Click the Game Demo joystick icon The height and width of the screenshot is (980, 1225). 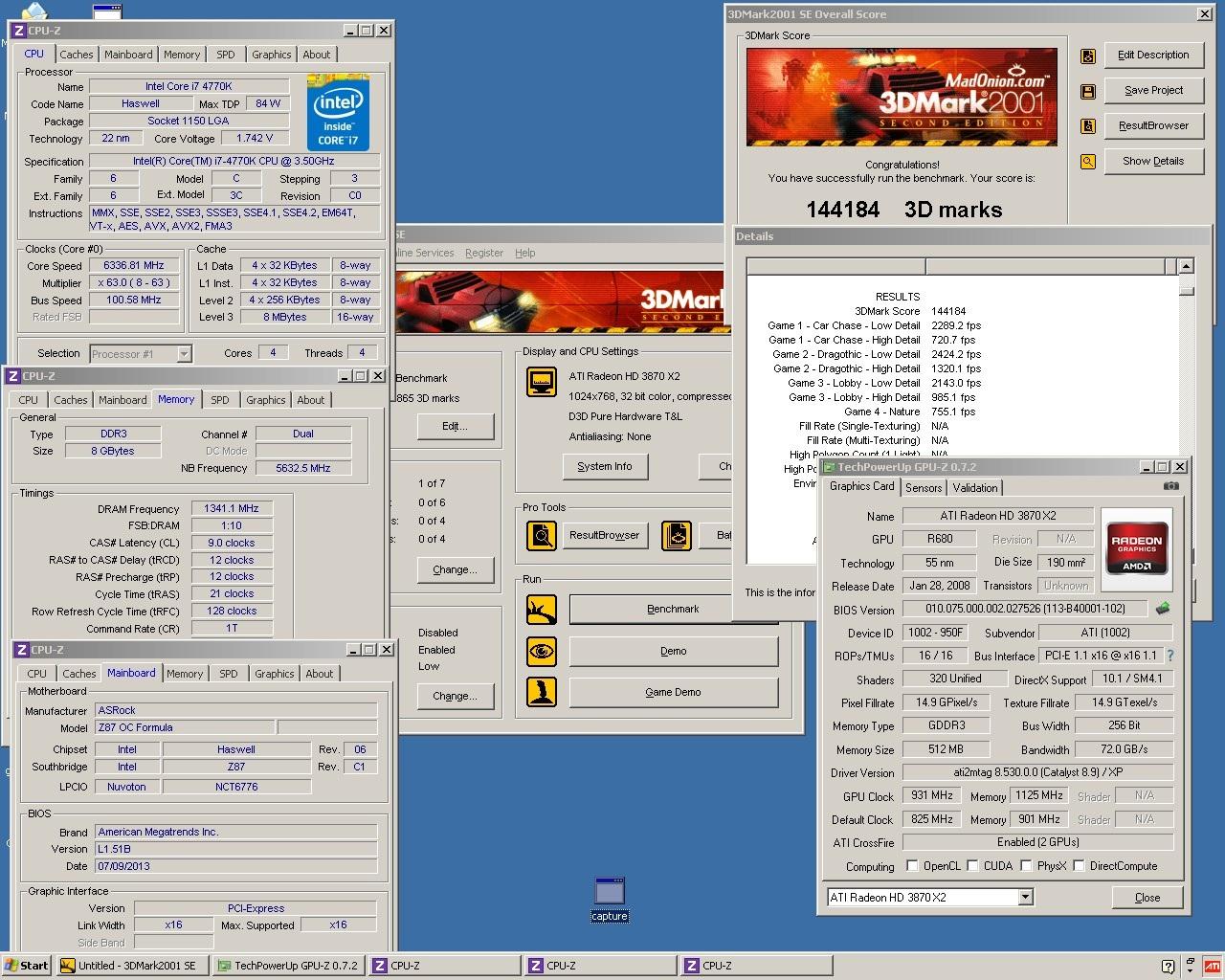click(542, 692)
